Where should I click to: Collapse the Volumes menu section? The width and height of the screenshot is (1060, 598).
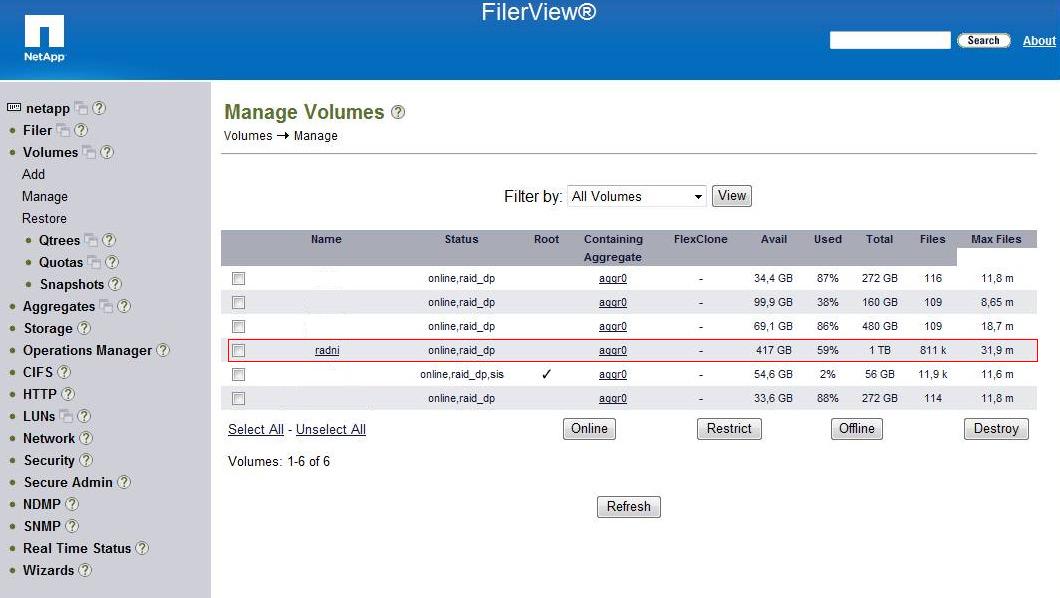pos(51,152)
